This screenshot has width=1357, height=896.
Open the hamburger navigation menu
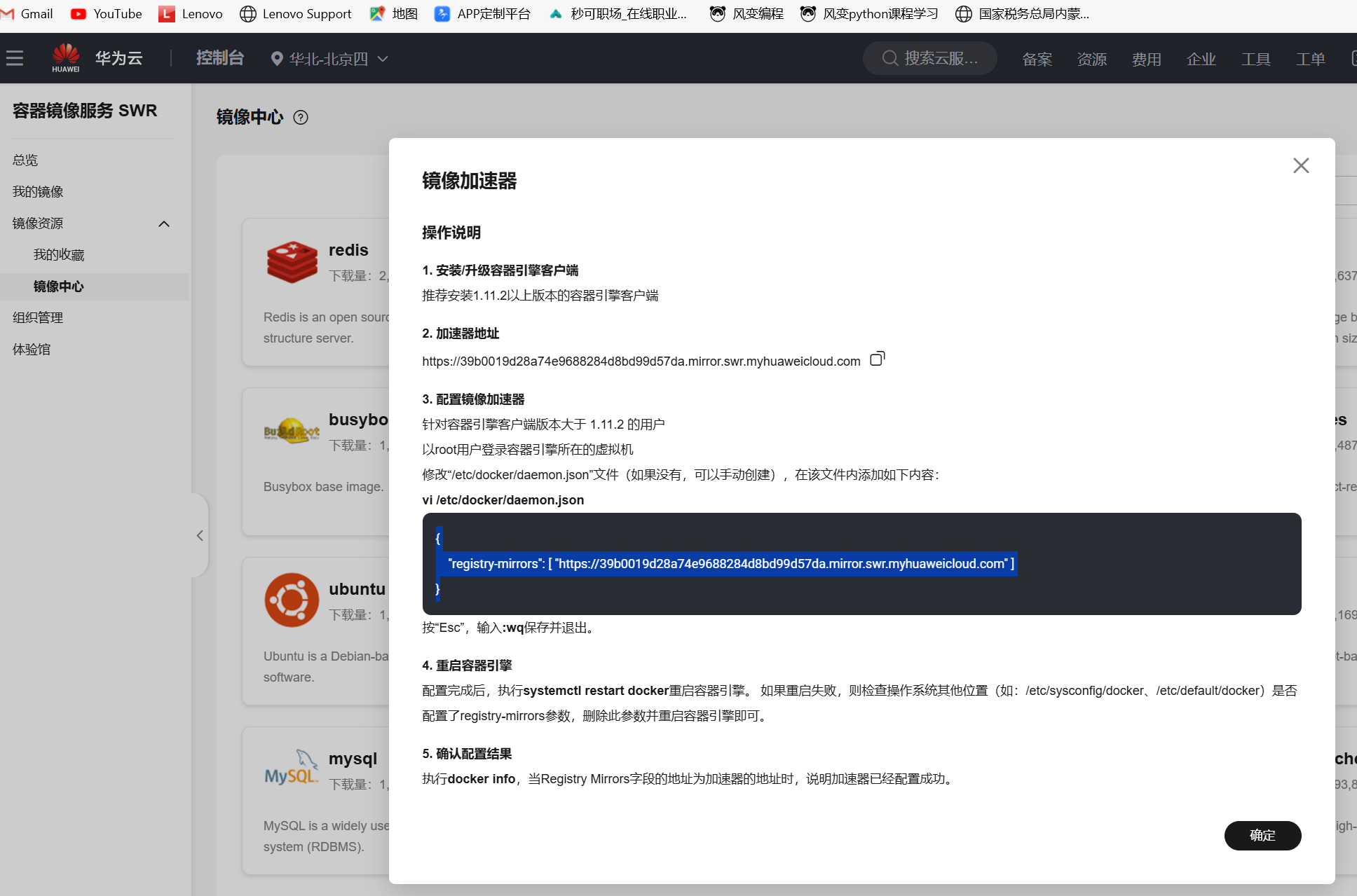point(15,58)
